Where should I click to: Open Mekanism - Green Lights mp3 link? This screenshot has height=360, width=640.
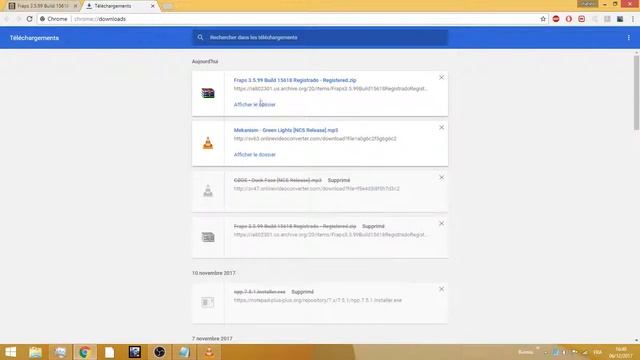(x=286, y=130)
